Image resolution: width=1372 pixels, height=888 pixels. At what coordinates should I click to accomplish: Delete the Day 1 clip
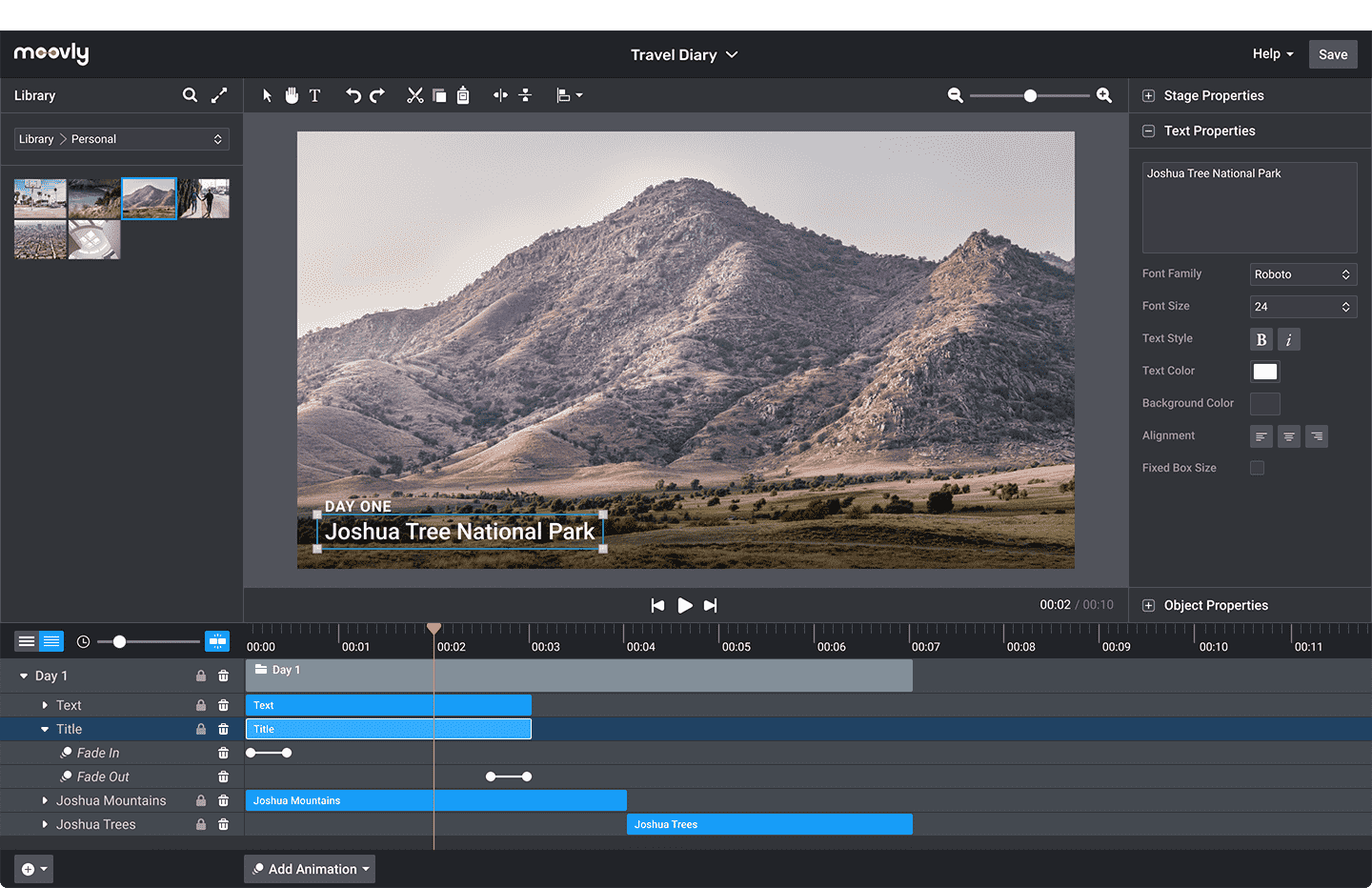tap(223, 676)
